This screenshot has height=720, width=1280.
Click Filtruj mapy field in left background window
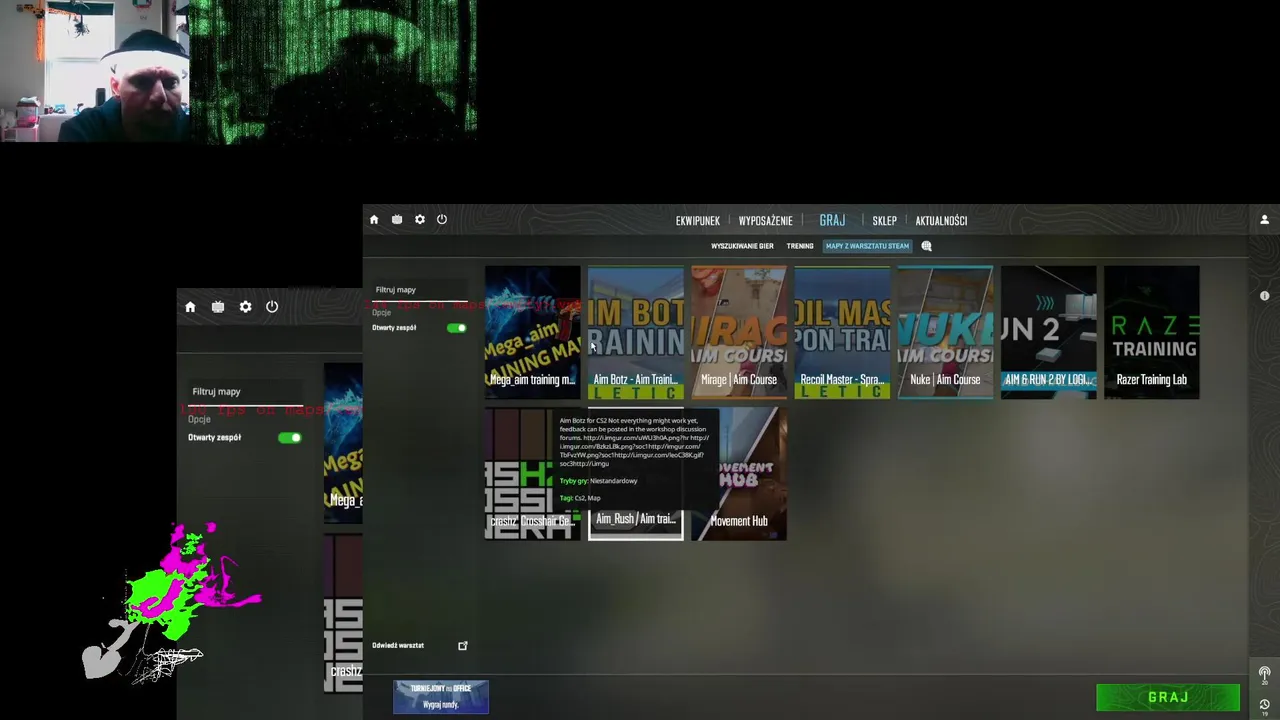tap(245, 392)
